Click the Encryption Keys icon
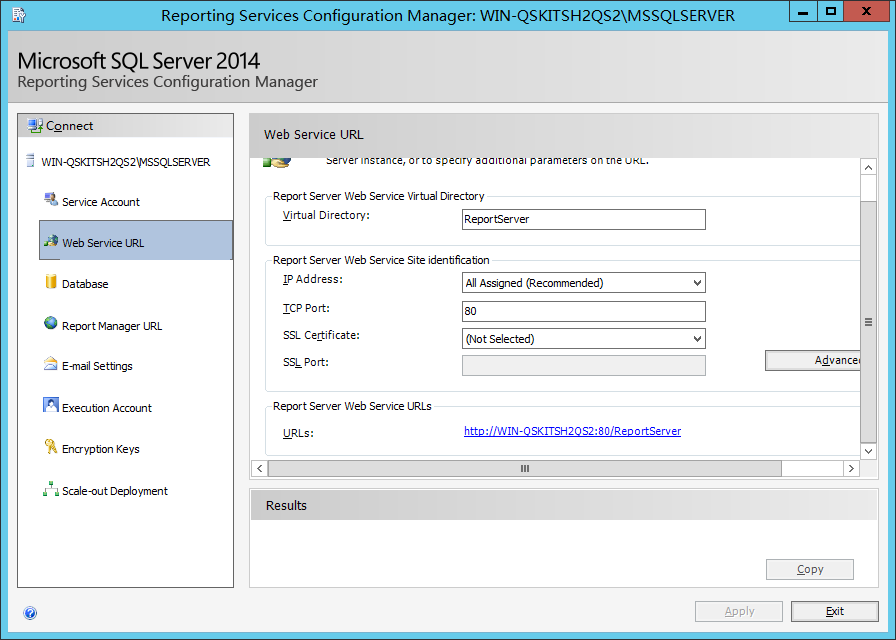Image resolution: width=896 pixels, height=640 pixels. coord(51,447)
